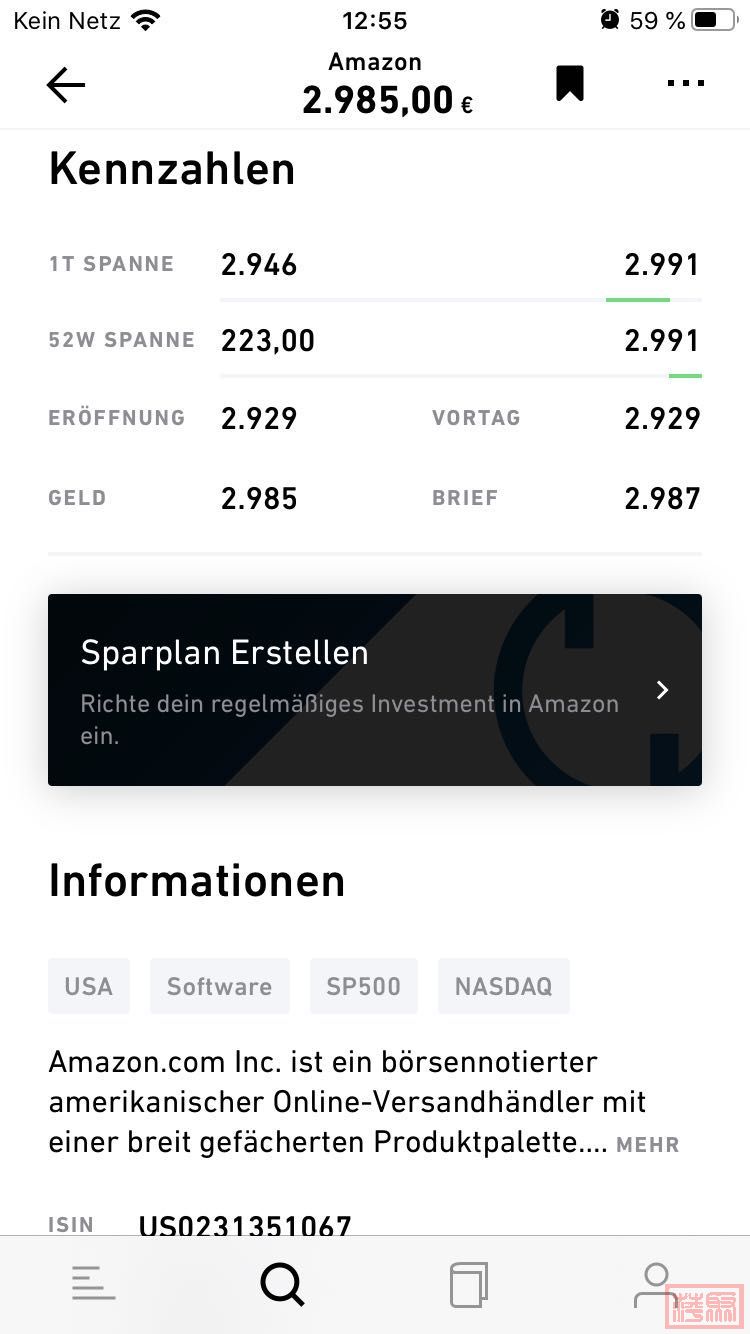
Task: Expand description with MEHR
Action: click(648, 1145)
